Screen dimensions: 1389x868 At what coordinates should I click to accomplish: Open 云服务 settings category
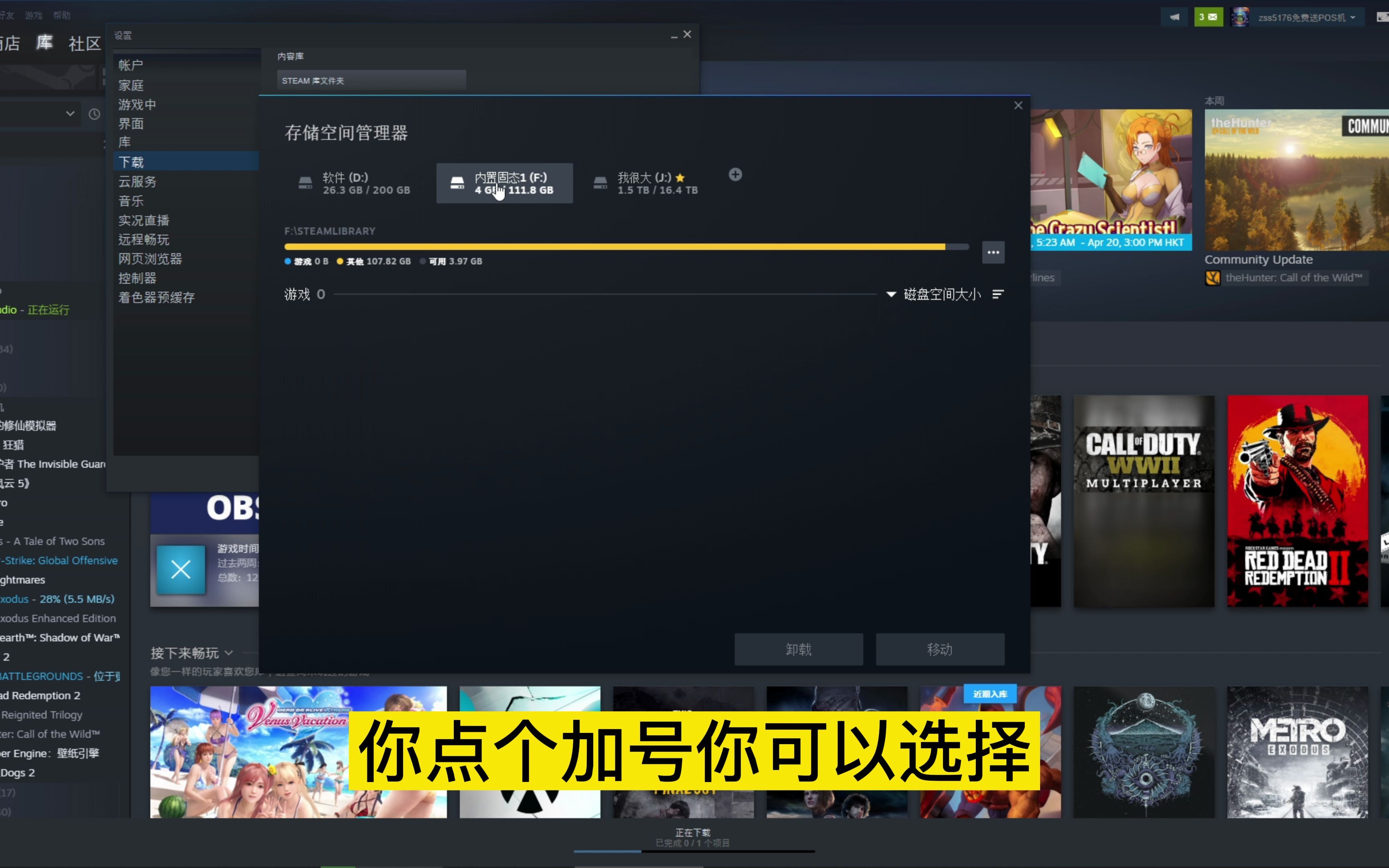[186, 181]
